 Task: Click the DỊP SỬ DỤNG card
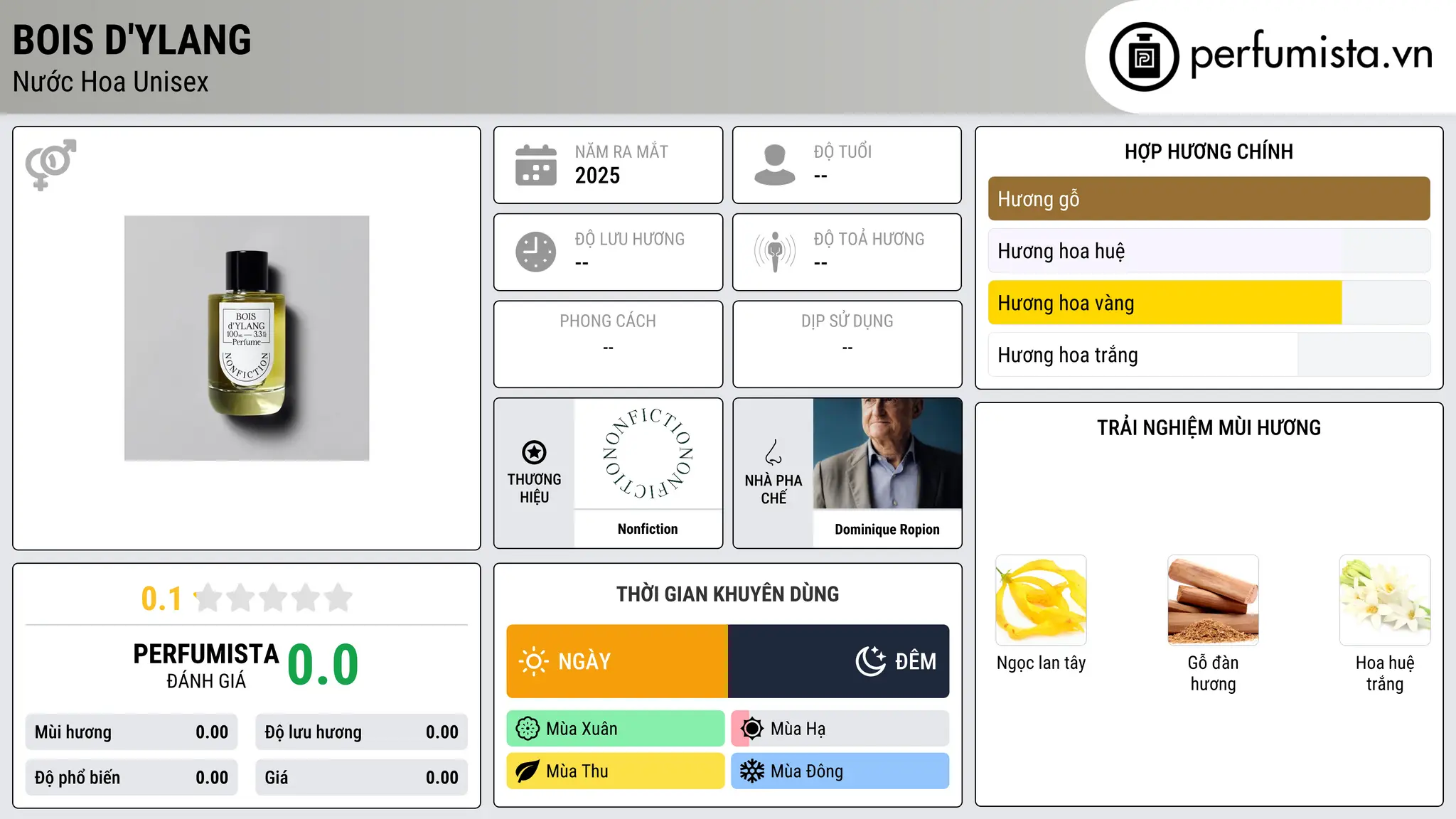[847, 344]
